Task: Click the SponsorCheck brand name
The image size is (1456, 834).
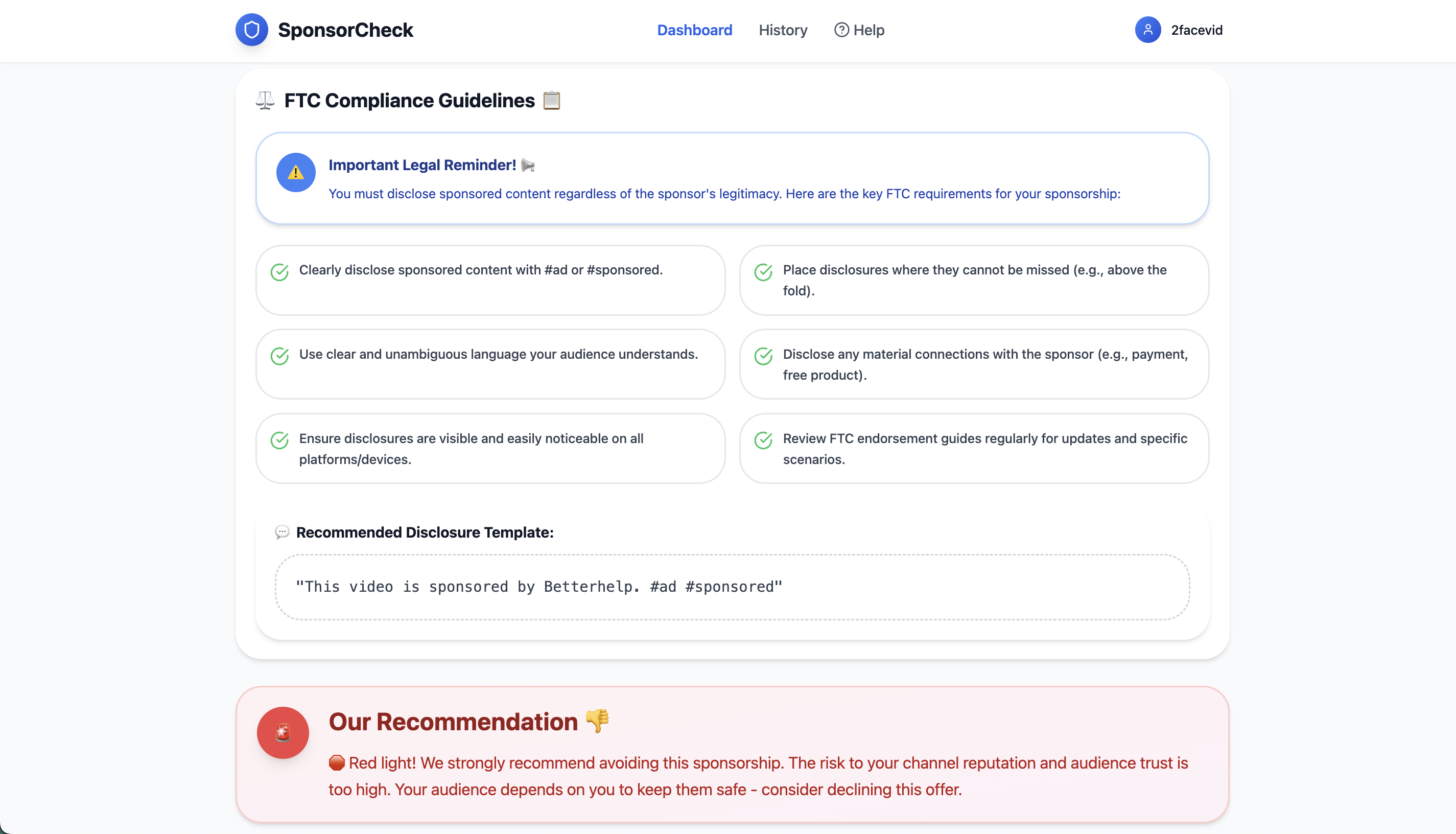Action: tap(345, 30)
